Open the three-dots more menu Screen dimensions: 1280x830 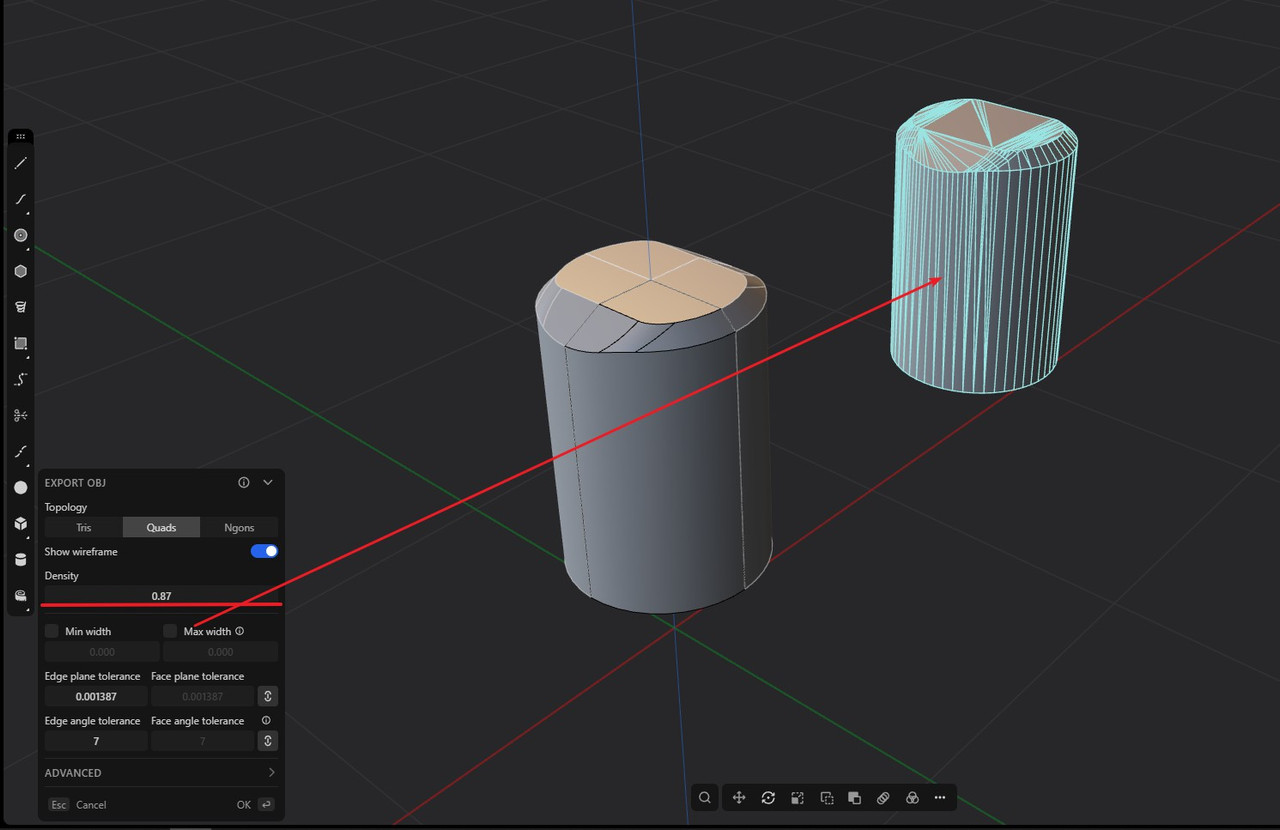(940, 798)
